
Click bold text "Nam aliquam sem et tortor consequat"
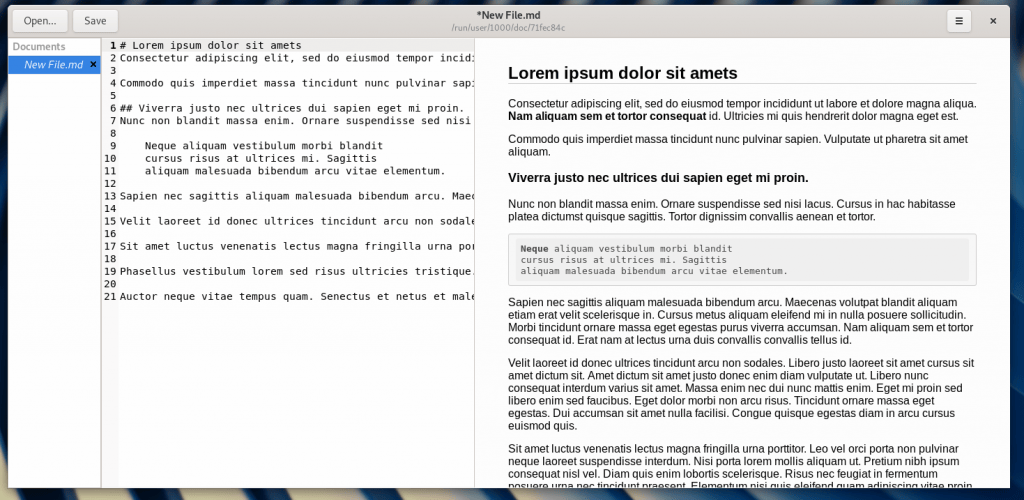point(606,116)
